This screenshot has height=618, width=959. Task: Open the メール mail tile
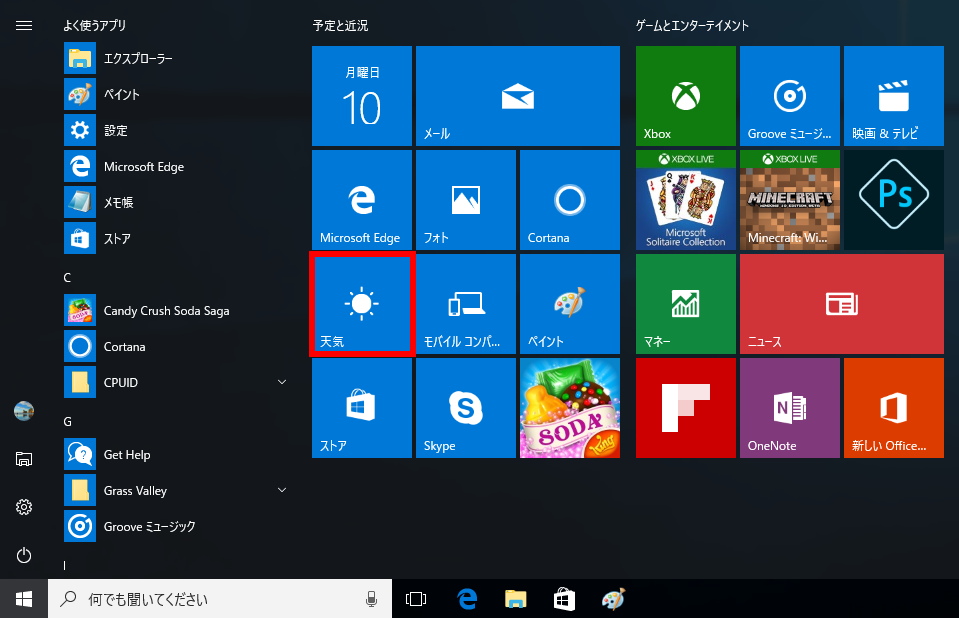coord(517,96)
